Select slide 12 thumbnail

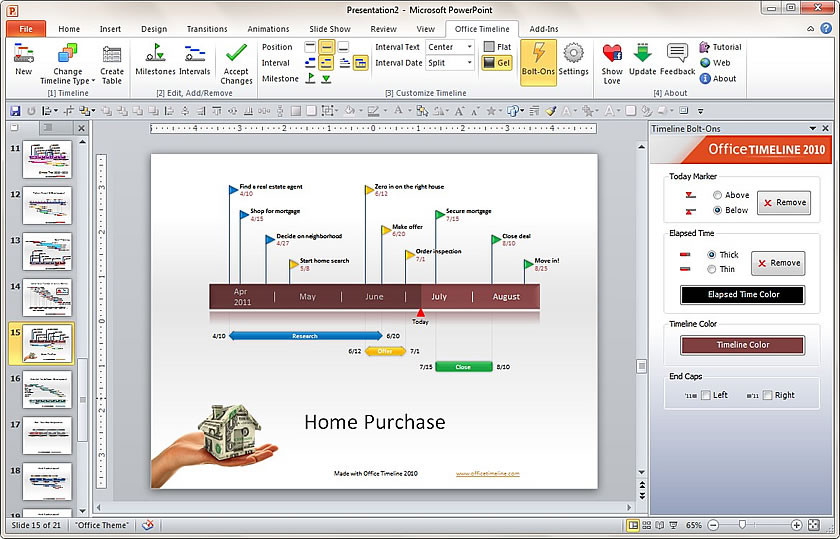(x=47, y=206)
